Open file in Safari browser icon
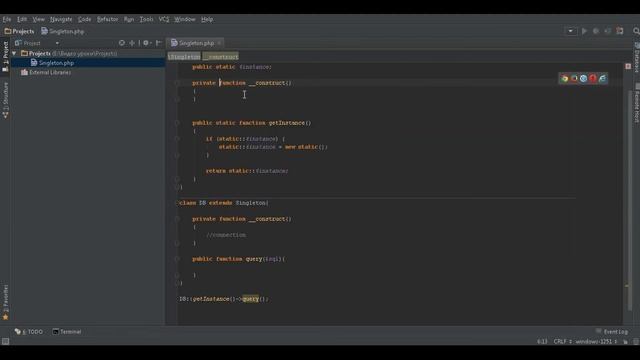The image size is (640, 360). point(584,79)
